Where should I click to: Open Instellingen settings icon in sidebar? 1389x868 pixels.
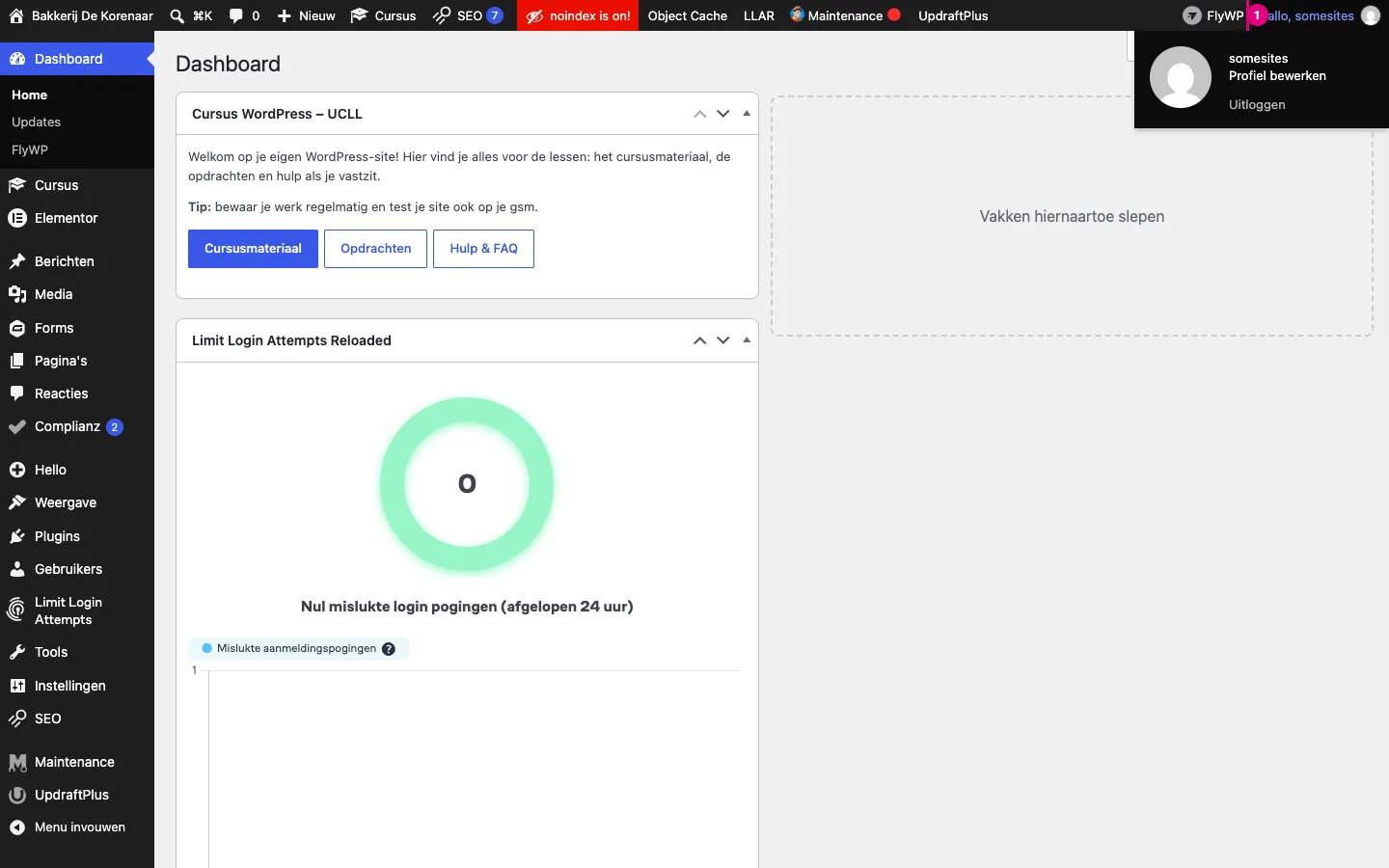(x=17, y=686)
